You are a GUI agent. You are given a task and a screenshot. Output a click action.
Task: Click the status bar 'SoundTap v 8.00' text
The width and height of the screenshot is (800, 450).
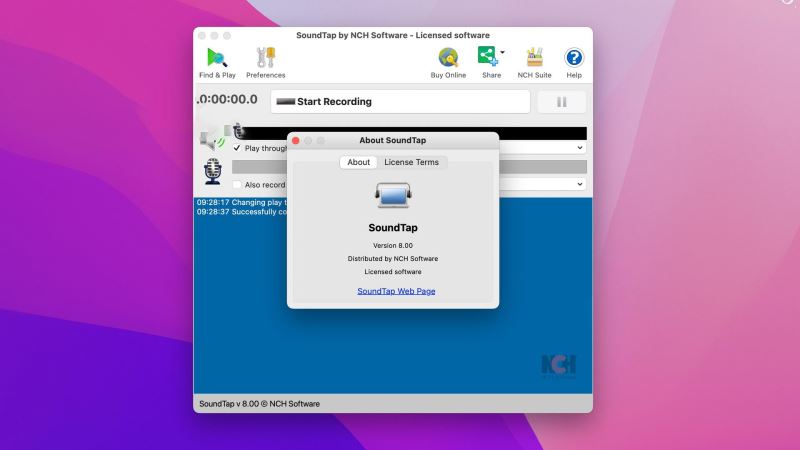pyautogui.click(x=259, y=404)
